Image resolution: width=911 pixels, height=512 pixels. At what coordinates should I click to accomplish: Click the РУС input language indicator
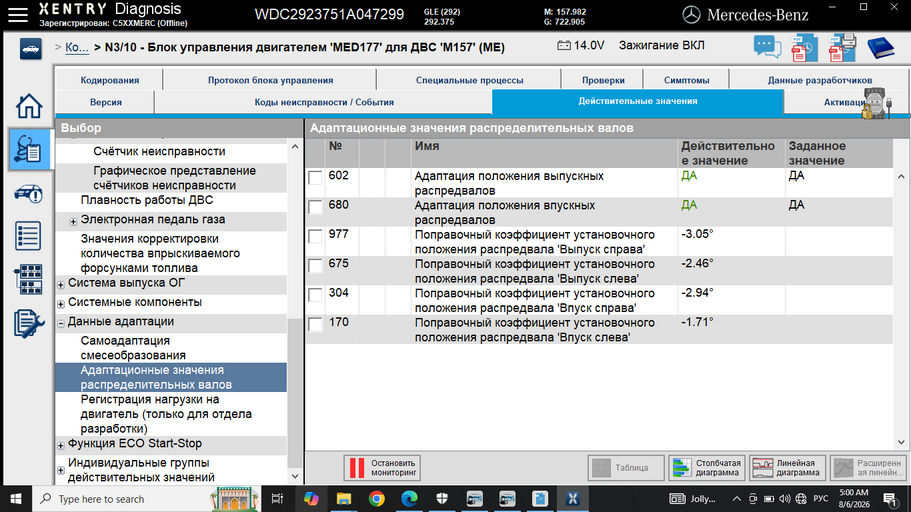point(820,499)
